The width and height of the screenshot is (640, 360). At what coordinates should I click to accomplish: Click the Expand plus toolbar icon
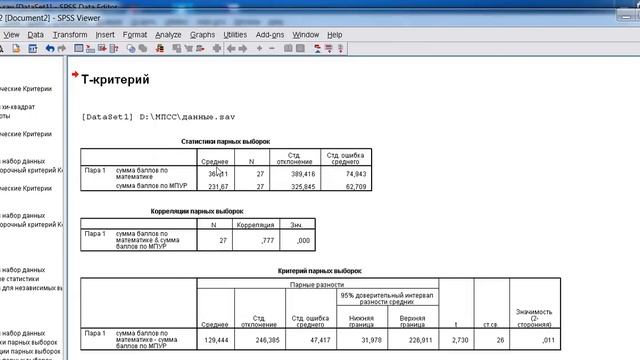(x=259, y=49)
